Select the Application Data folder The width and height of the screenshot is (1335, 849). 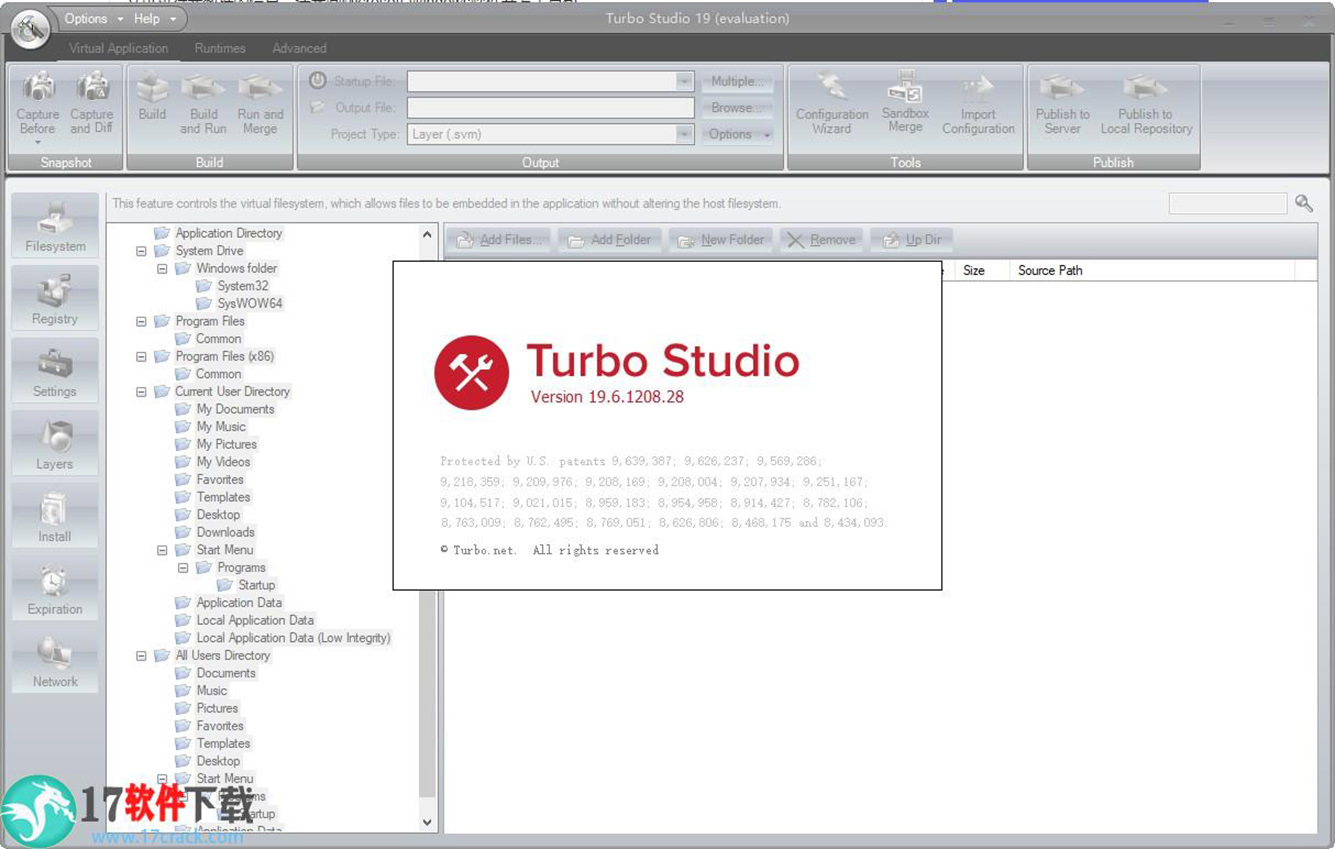point(239,603)
